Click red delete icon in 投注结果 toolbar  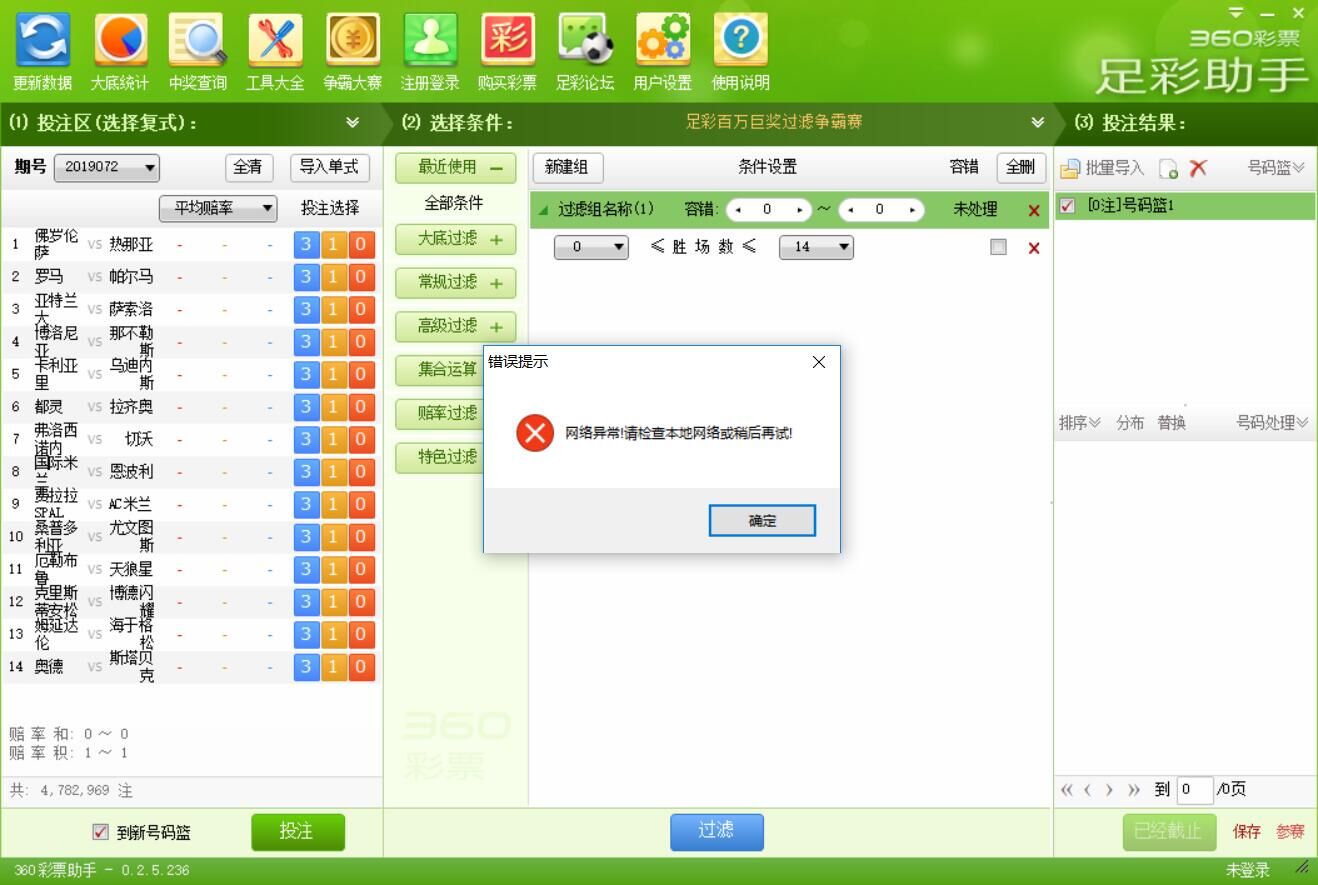1198,168
